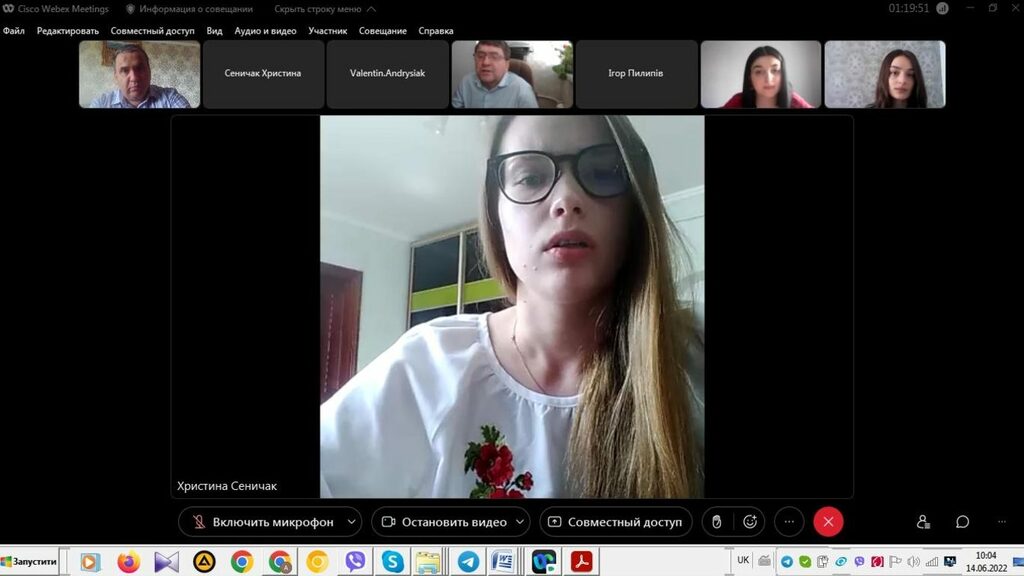The height and width of the screenshot is (576, 1024).
Task: Open the Файл menu
Action: [x=14, y=31]
